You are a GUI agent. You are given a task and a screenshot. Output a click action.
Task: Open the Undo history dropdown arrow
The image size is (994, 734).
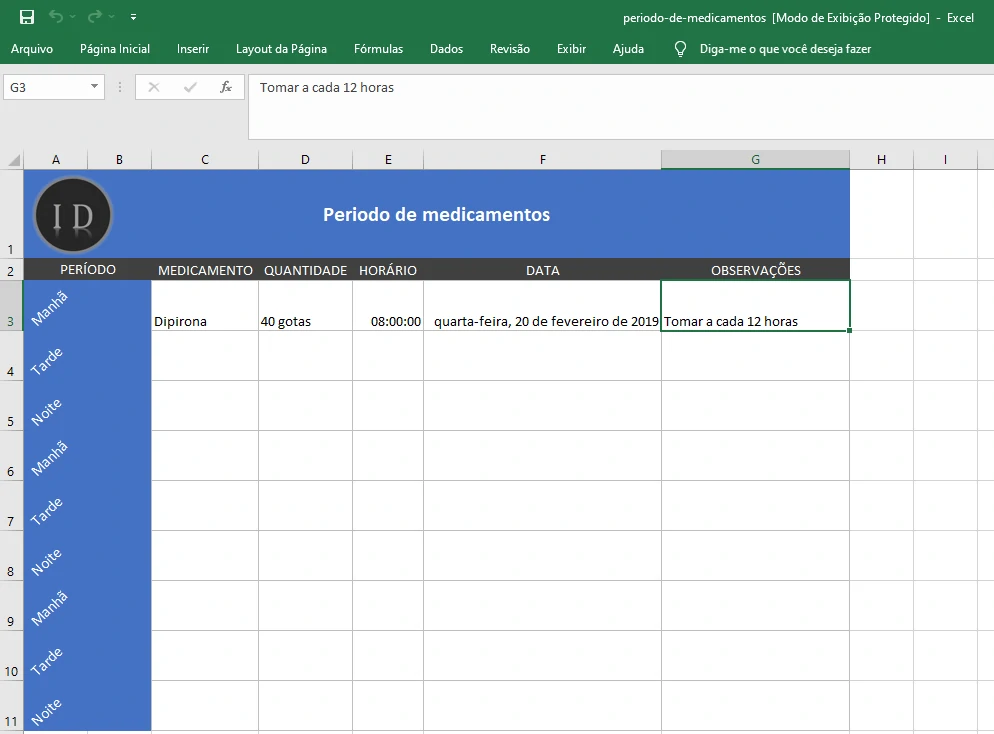73,17
